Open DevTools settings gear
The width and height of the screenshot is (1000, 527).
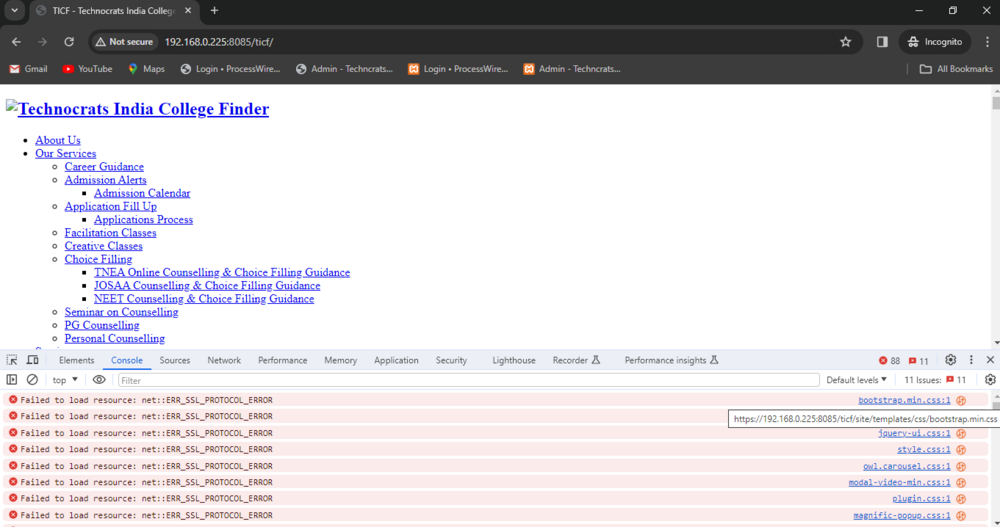point(950,360)
